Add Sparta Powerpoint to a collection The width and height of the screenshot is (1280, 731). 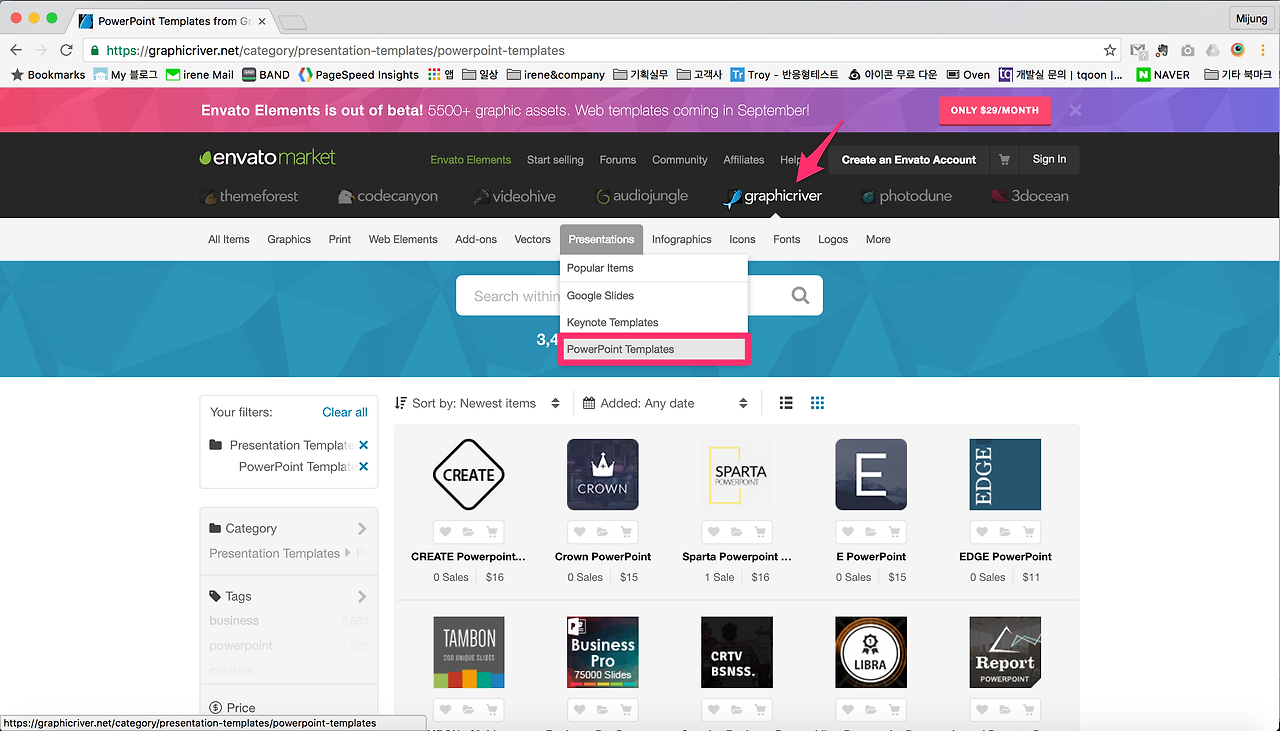(737, 532)
